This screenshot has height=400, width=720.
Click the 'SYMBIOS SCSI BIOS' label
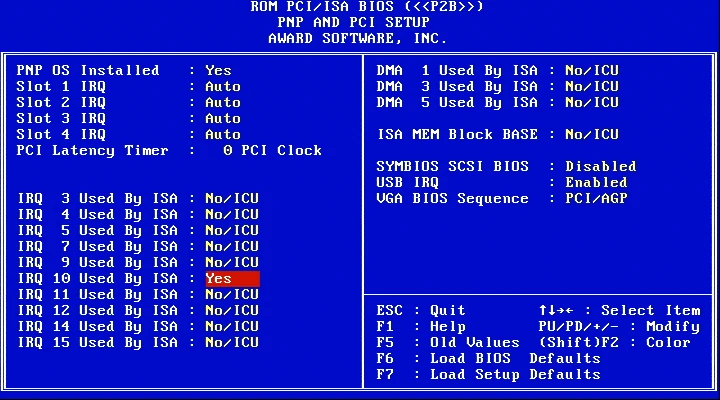click(x=452, y=166)
